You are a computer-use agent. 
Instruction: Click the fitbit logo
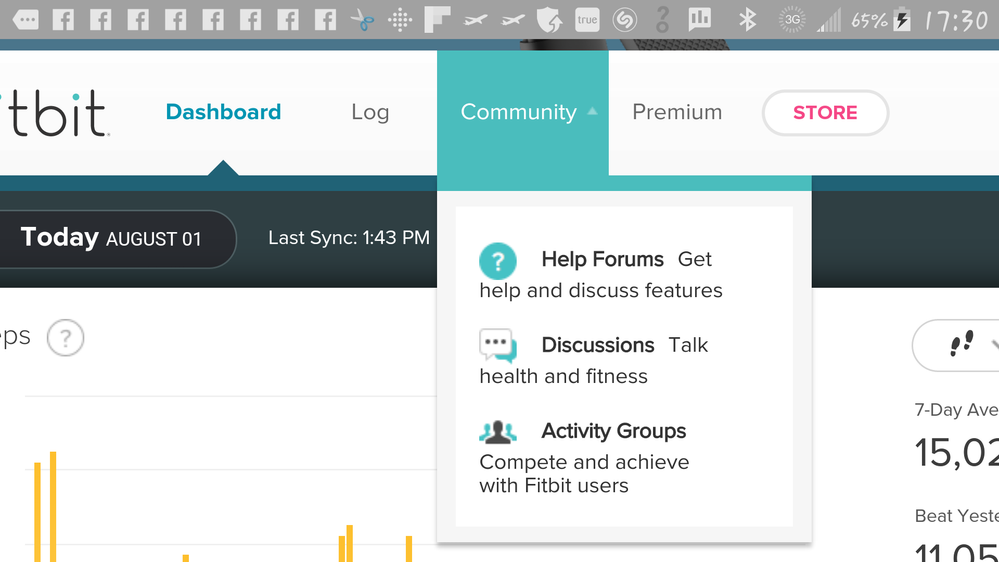[x=54, y=113]
